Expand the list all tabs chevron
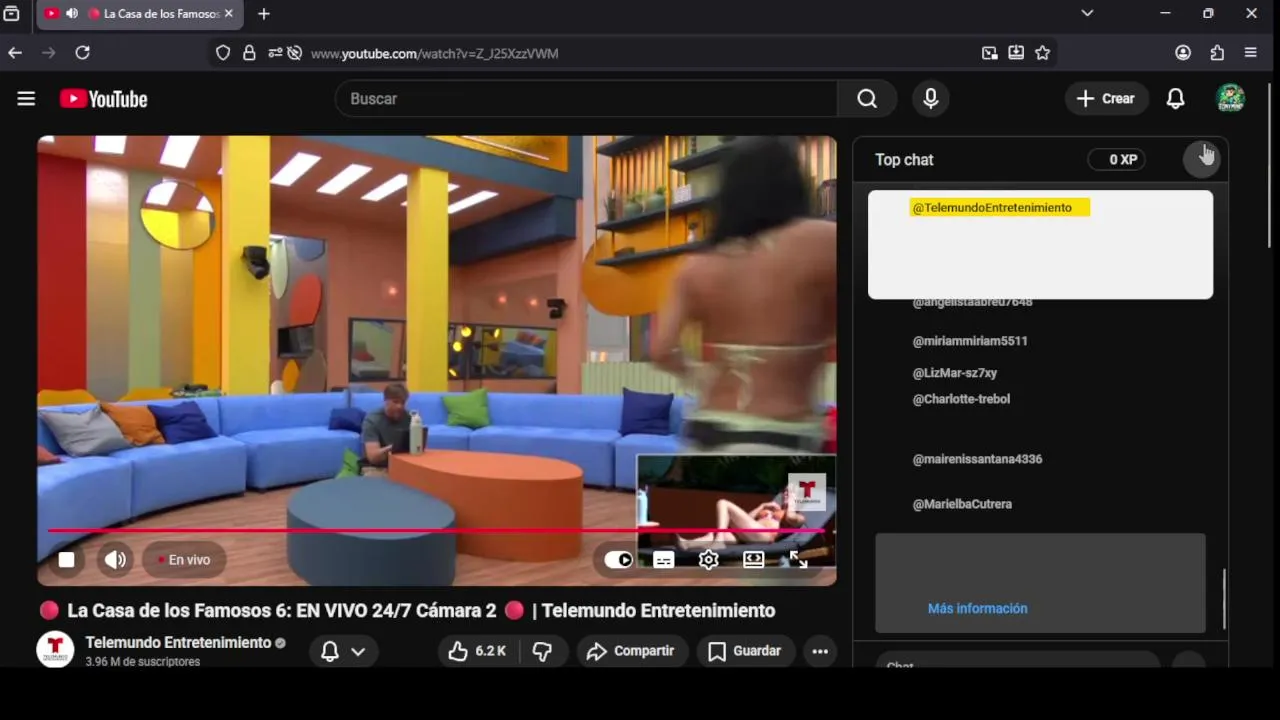This screenshot has height=720, width=1280. click(x=1087, y=13)
